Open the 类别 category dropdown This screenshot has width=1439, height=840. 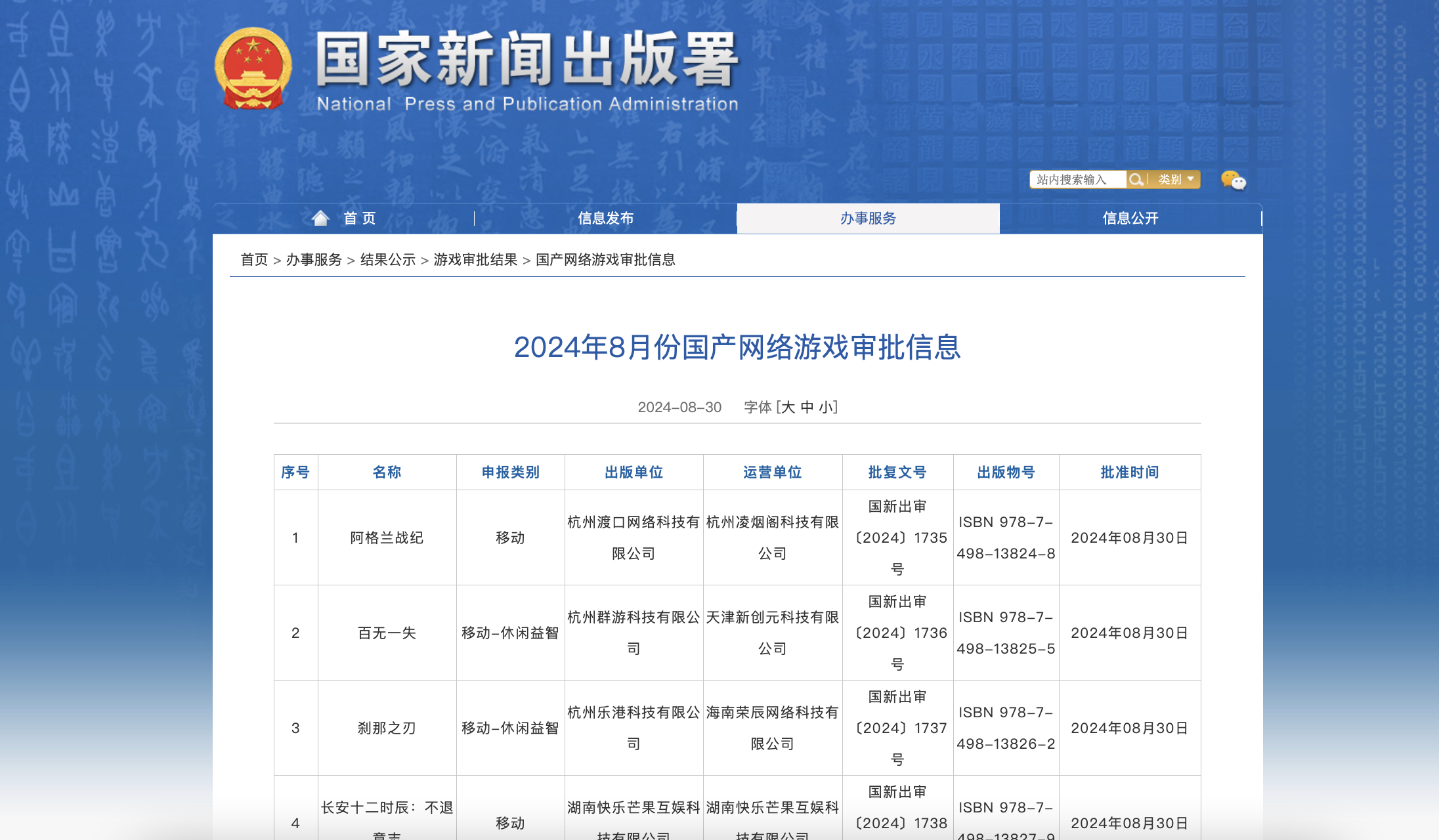tap(1175, 179)
